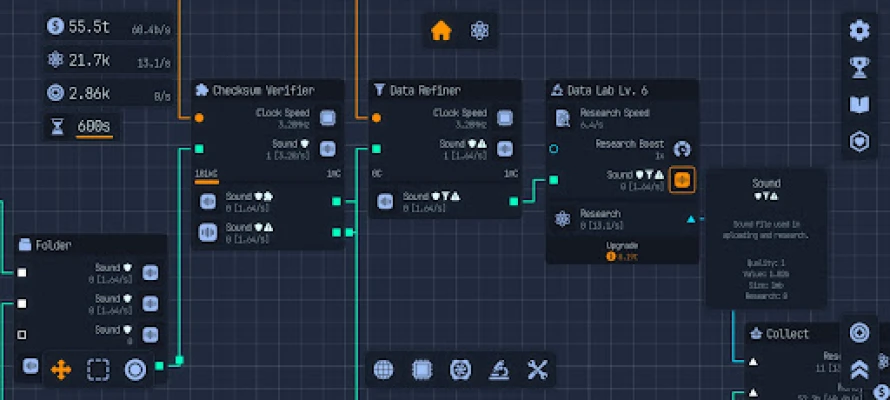Open the globe network menu icon

coord(384,370)
